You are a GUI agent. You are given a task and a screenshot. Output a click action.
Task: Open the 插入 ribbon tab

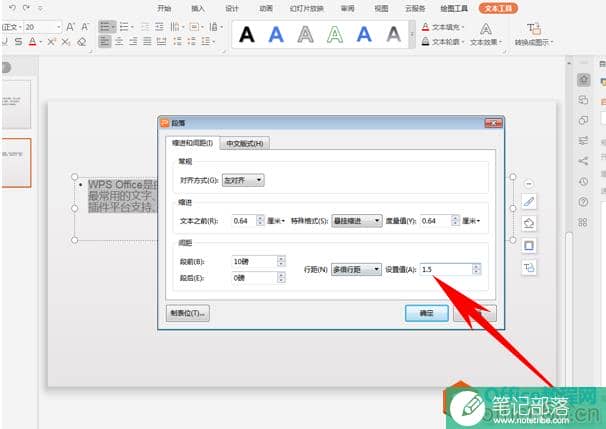(x=198, y=8)
